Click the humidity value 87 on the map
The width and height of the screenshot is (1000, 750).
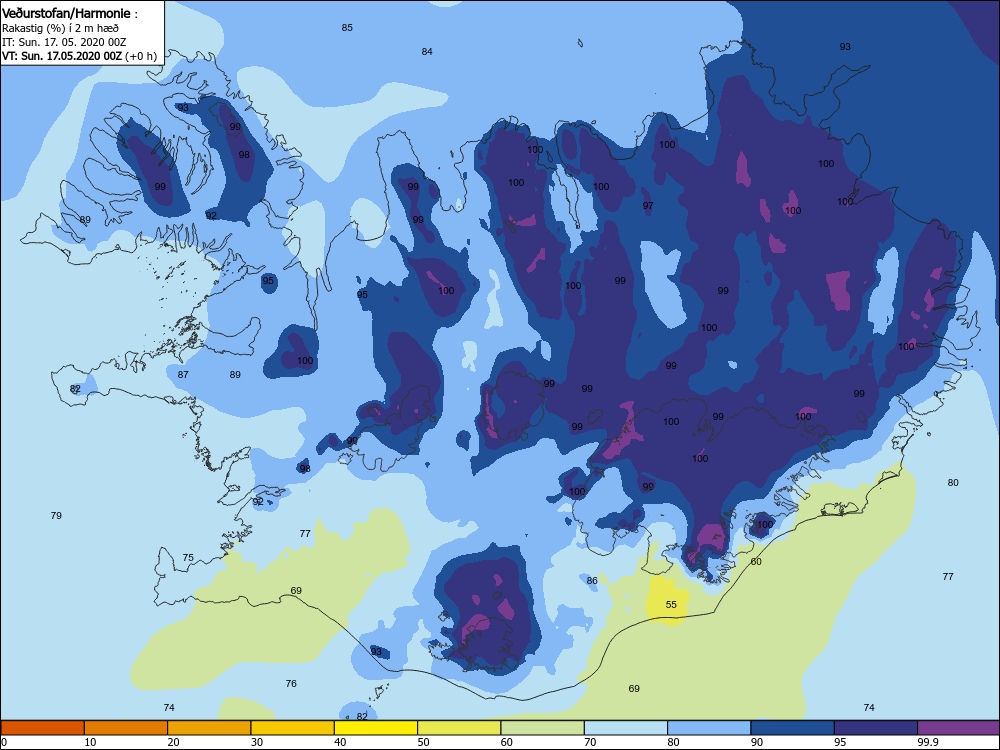pyautogui.click(x=183, y=374)
